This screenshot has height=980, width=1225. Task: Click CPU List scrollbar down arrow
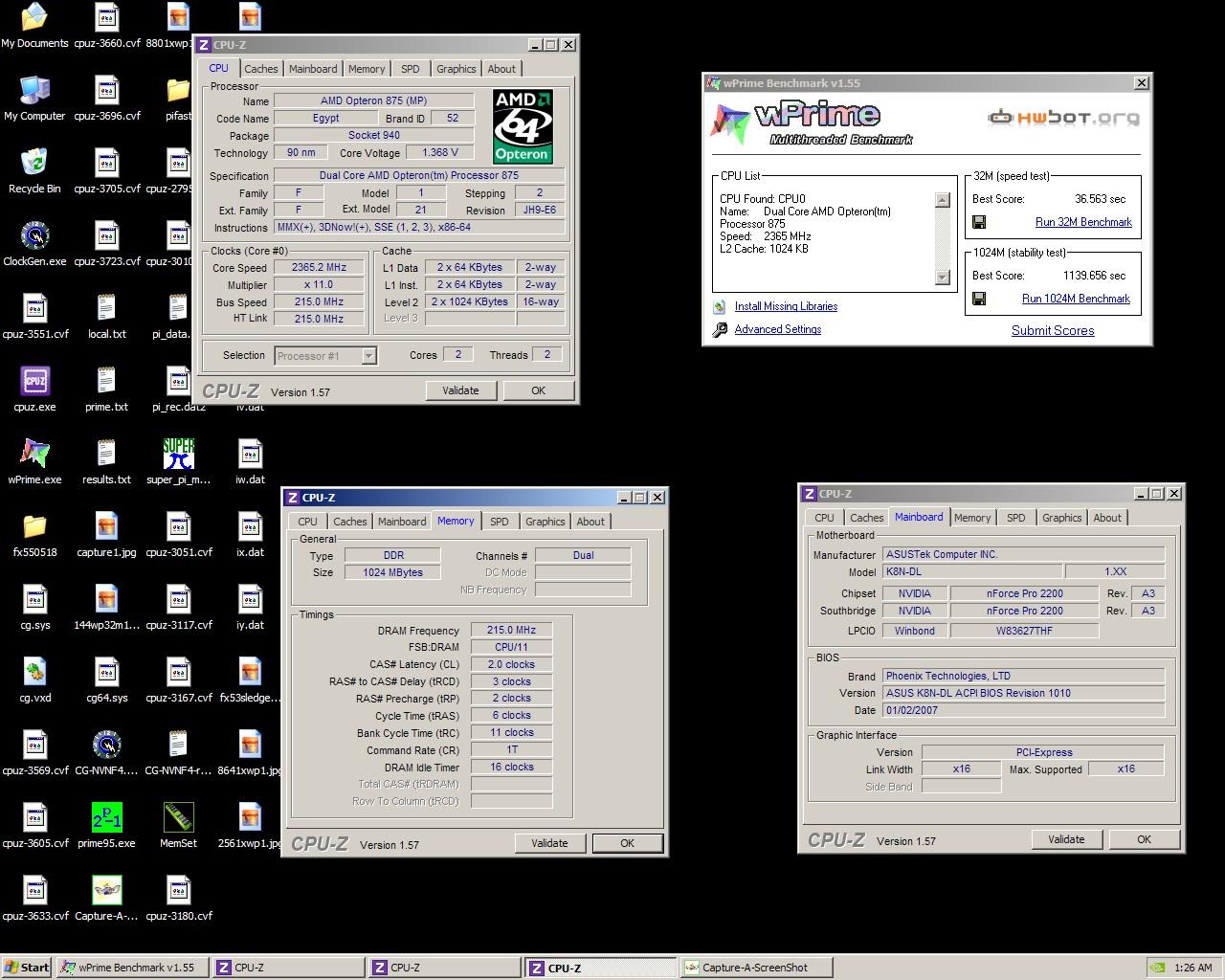point(942,278)
